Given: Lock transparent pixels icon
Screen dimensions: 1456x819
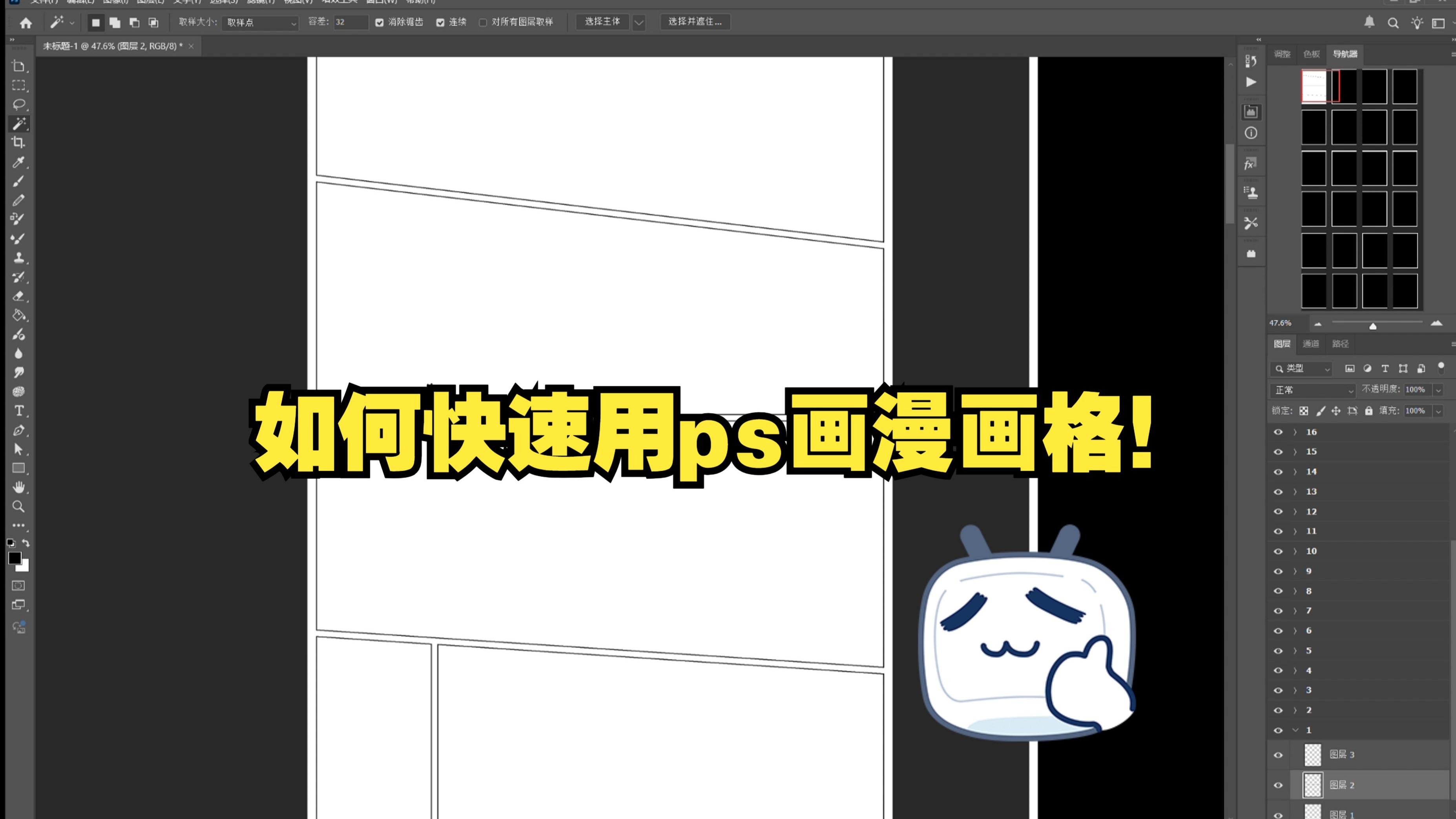Looking at the screenshot, I should click(1303, 411).
